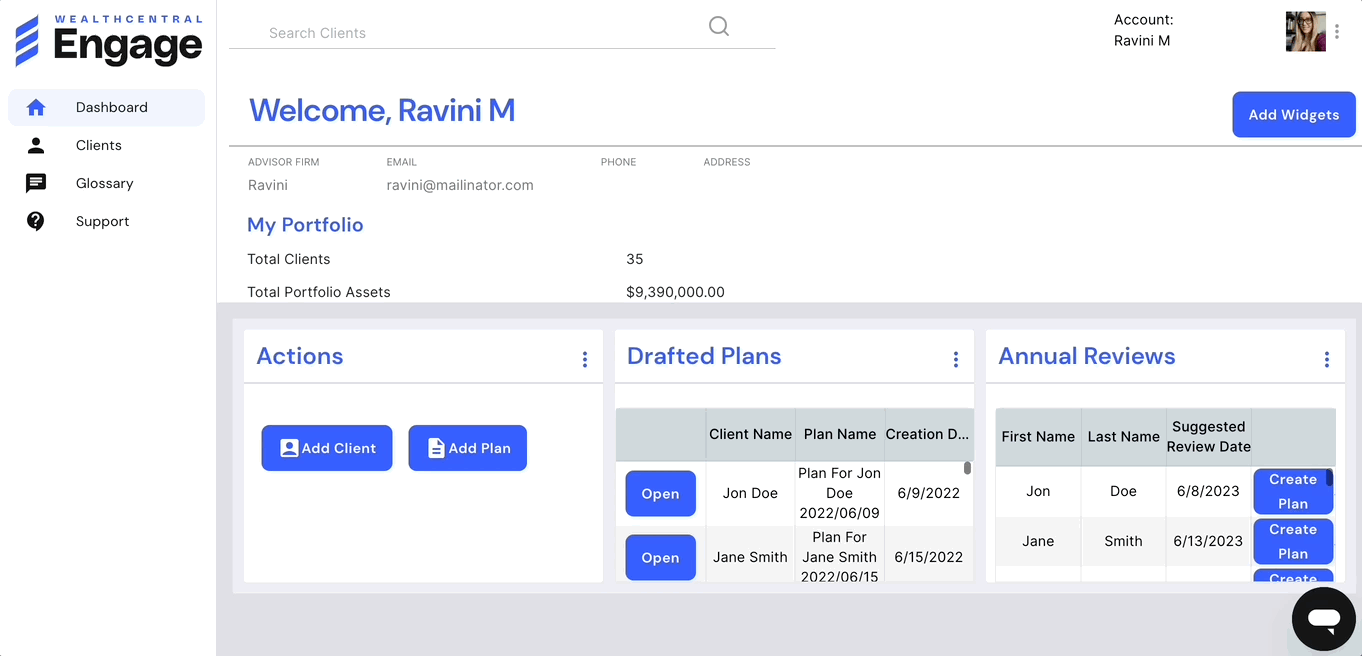Image resolution: width=1362 pixels, height=656 pixels.
Task: Select the 6/13/2023 review date cell
Action: [1208, 541]
